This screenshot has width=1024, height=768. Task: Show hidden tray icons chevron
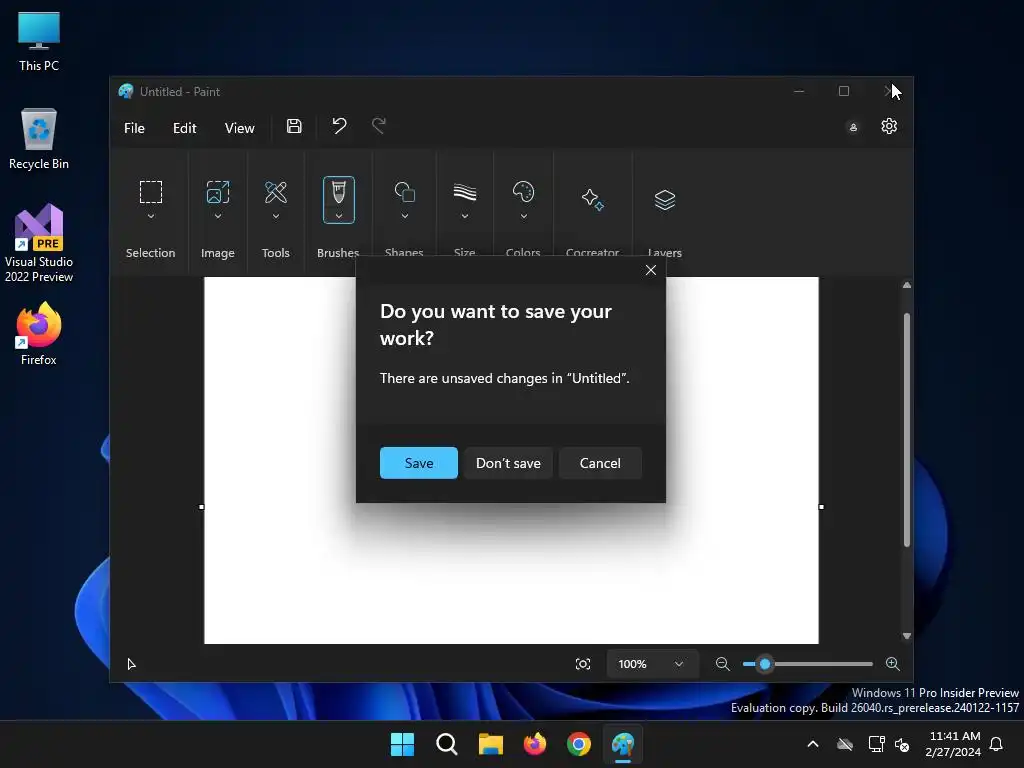tap(812, 744)
